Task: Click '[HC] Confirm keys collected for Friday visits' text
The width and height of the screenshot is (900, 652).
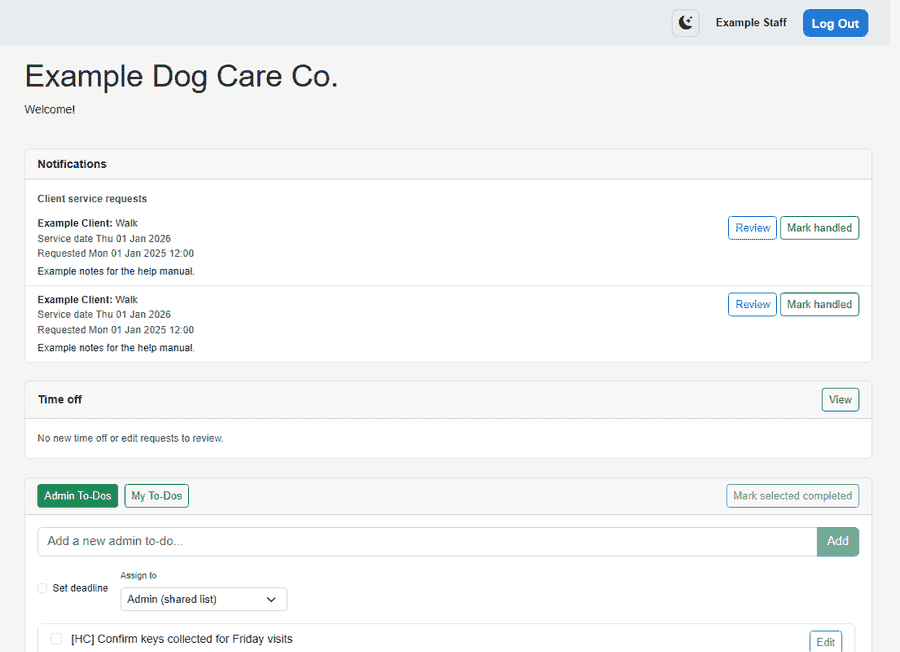Action: [181, 639]
